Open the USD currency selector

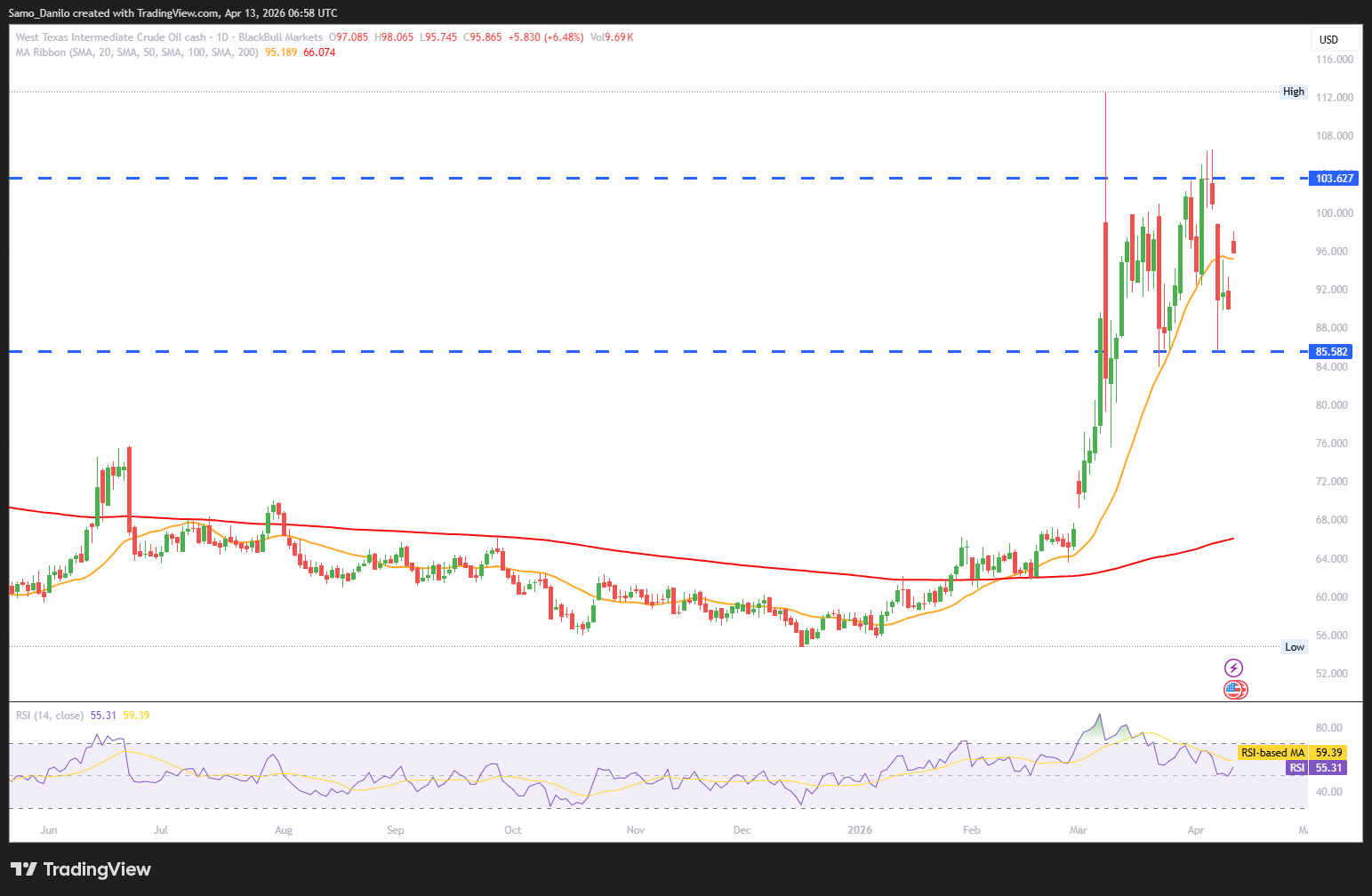click(x=1335, y=39)
